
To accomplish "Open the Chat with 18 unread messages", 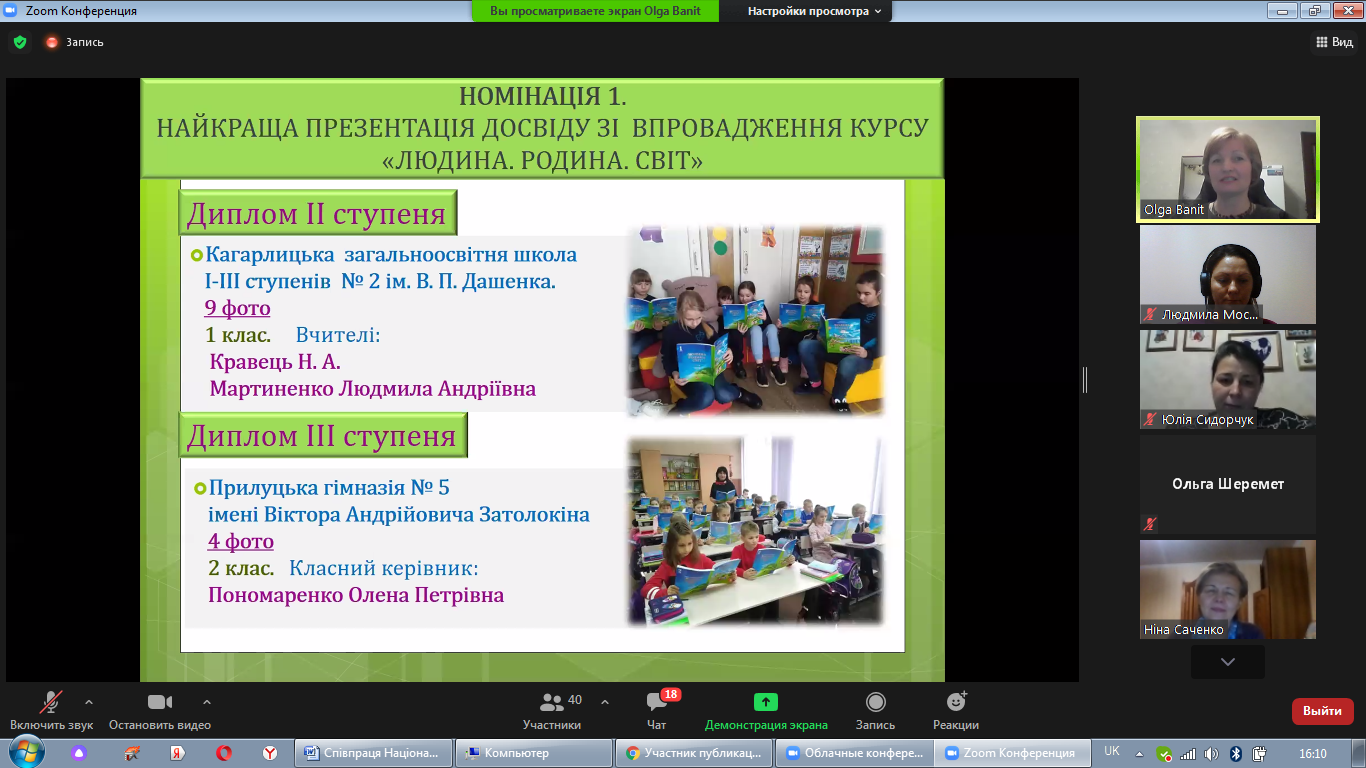I will point(657,702).
